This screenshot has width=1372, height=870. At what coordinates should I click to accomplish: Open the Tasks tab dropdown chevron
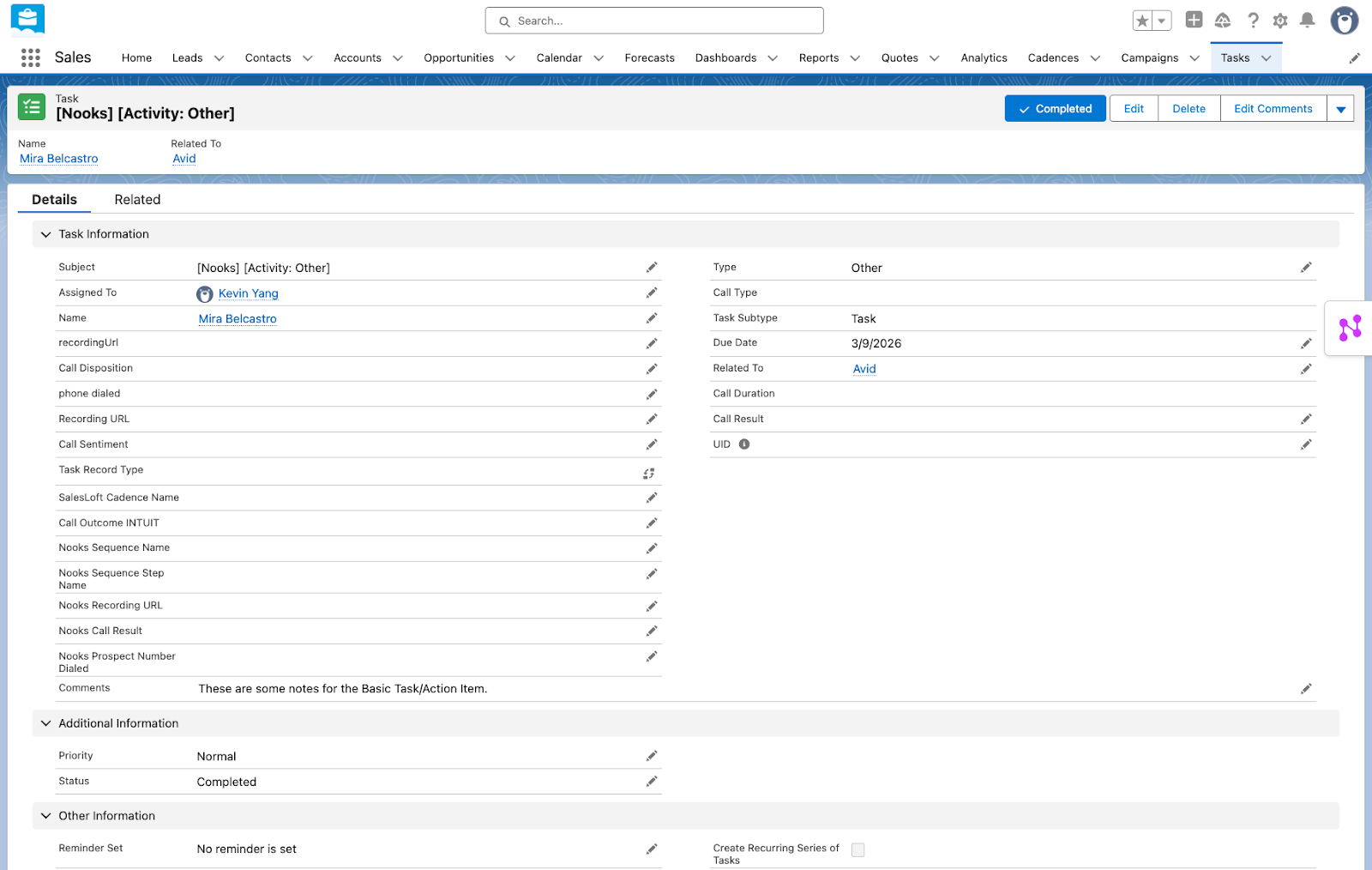coord(1266,58)
